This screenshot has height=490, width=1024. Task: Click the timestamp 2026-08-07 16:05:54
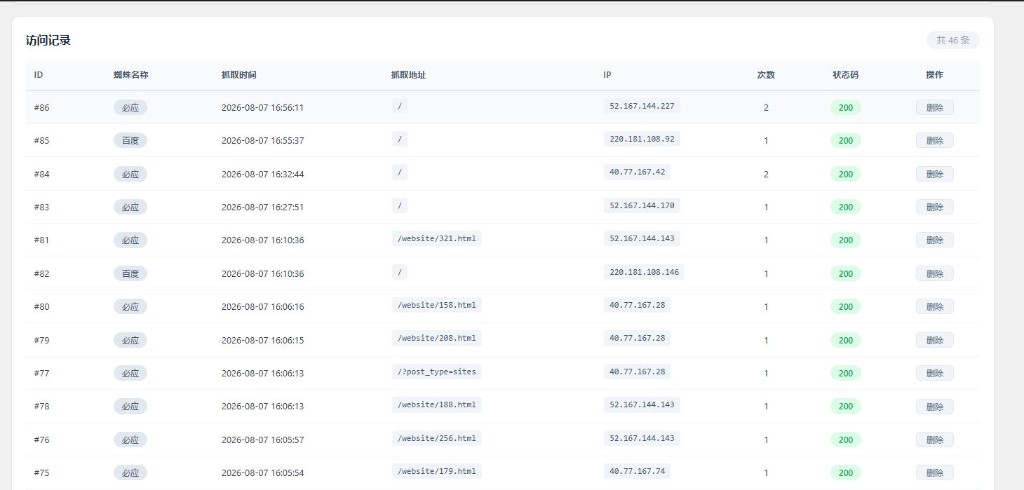(263, 472)
